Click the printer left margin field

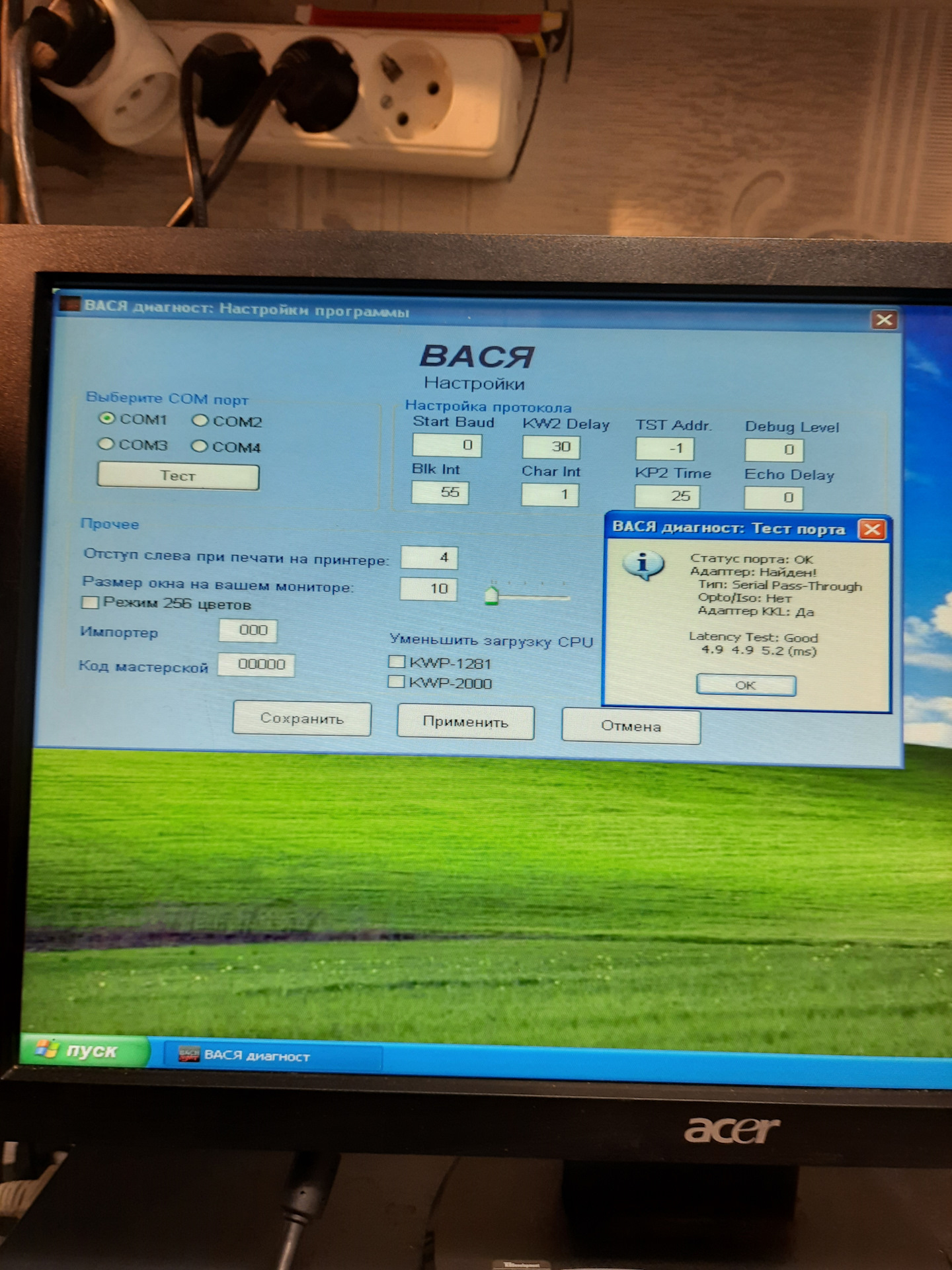tap(429, 558)
